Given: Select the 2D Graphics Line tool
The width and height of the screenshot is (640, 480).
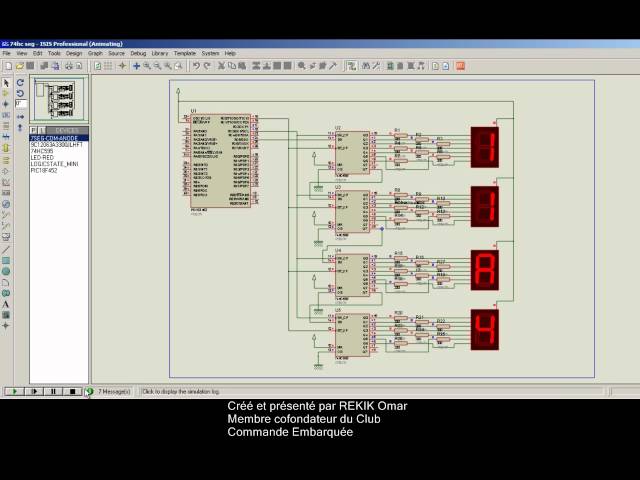Looking at the screenshot, I should (x=6, y=249).
